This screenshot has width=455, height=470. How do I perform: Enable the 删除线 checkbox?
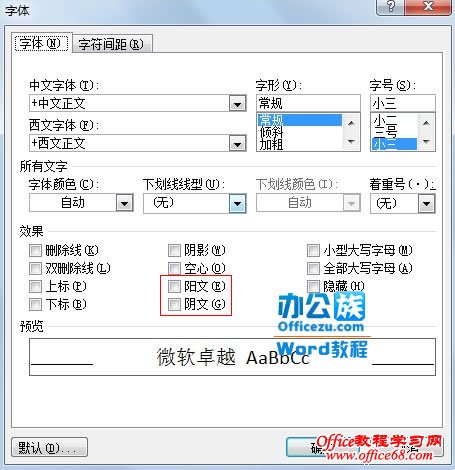click(x=35, y=250)
